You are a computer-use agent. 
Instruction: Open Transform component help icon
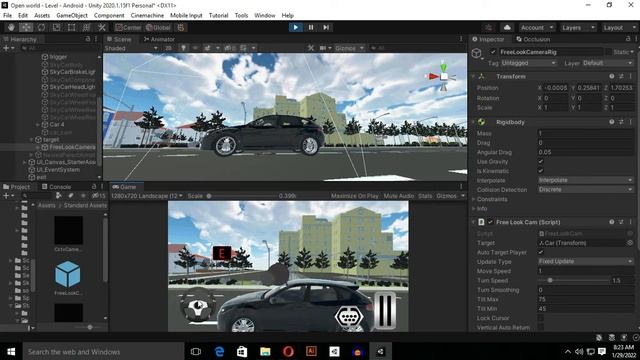(x=611, y=76)
